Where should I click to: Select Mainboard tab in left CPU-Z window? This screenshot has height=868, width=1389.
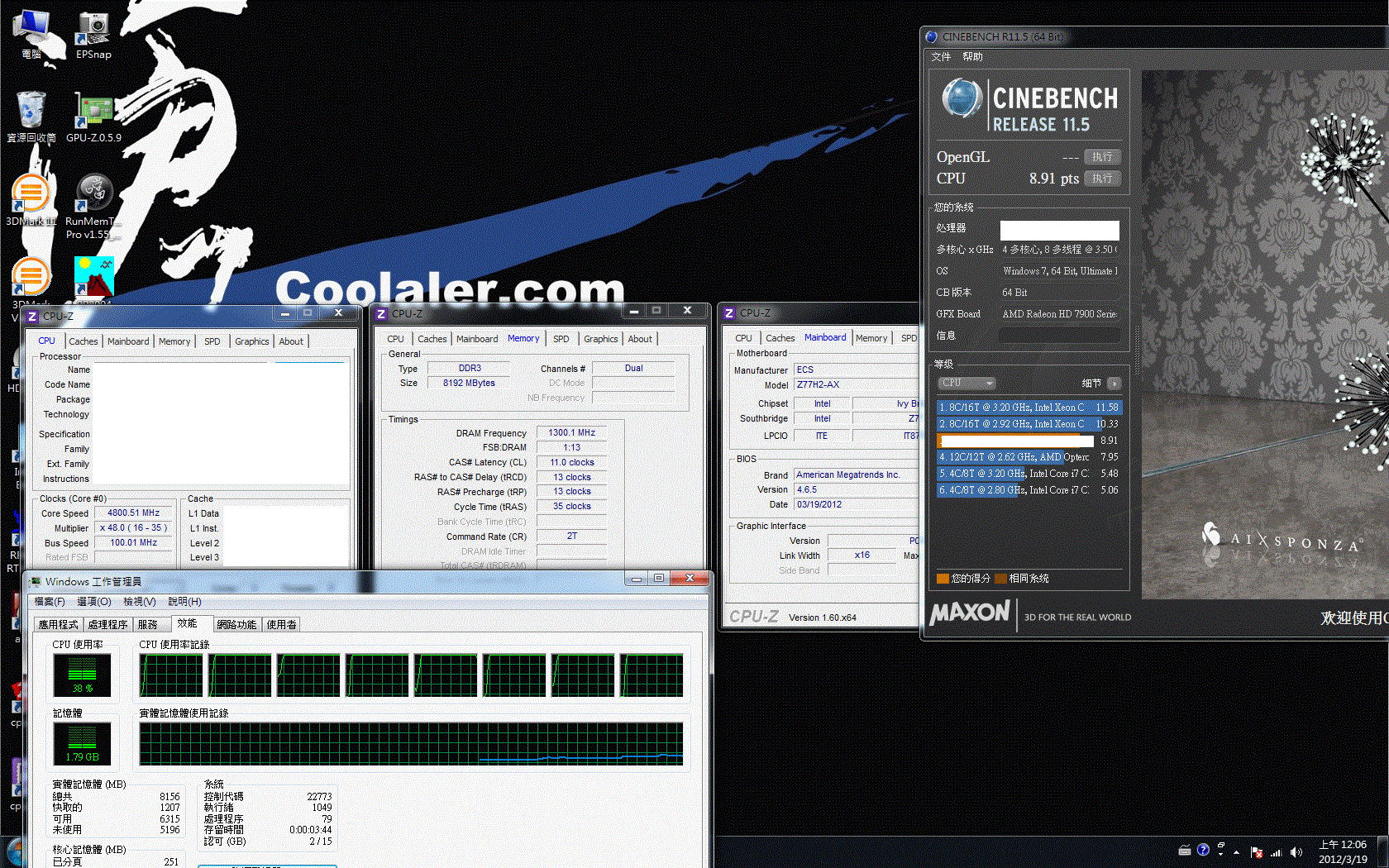(x=128, y=341)
